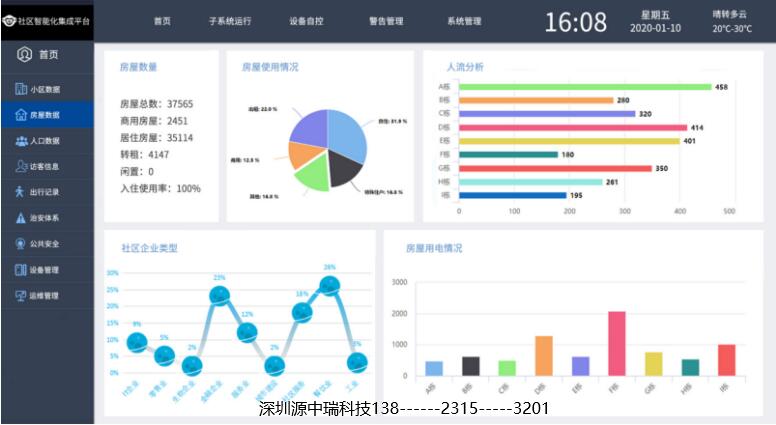Click the dark blue bar valued 195
776x425 pixels.
512,195
